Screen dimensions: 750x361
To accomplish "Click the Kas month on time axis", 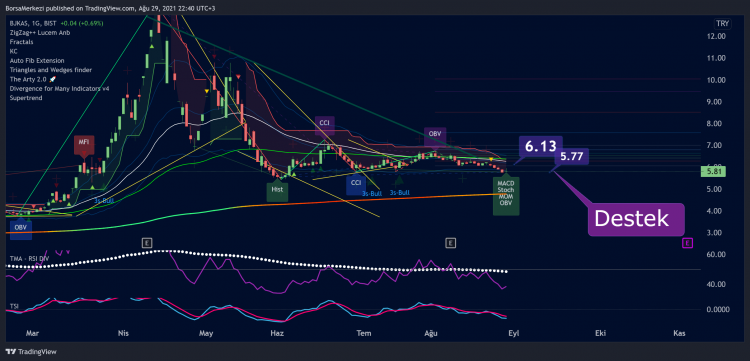I will click(x=678, y=333).
